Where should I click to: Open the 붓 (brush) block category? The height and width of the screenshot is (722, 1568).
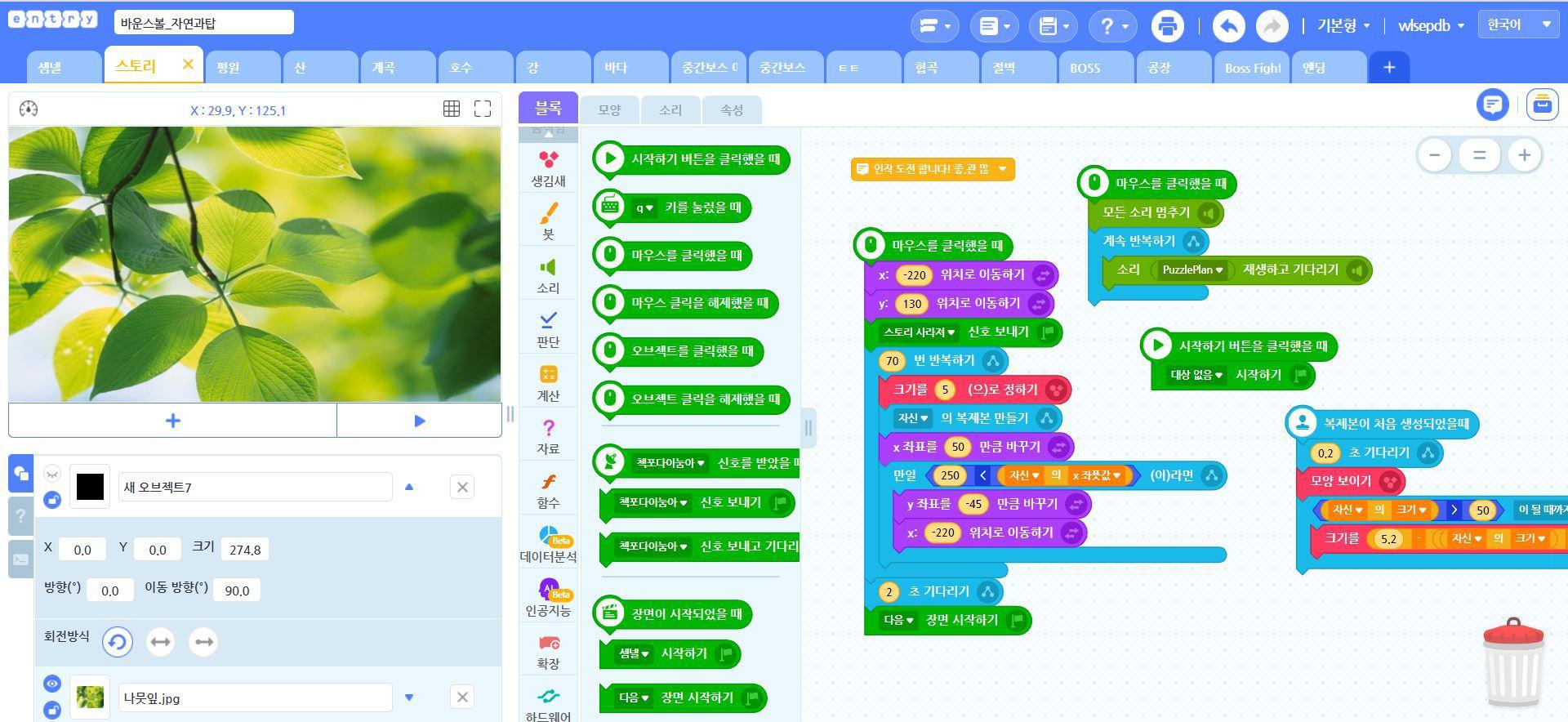(x=548, y=221)
